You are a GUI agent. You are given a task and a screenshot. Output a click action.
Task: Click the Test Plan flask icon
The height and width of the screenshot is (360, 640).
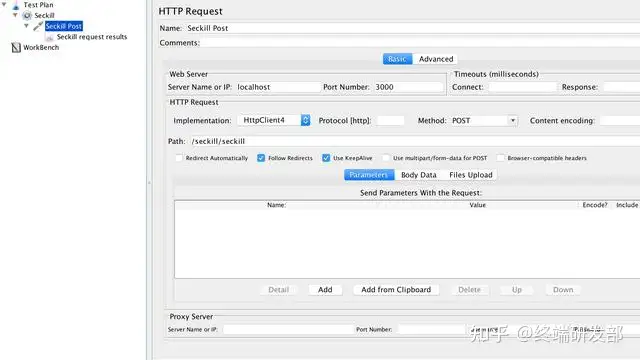(x=16, y=5)
